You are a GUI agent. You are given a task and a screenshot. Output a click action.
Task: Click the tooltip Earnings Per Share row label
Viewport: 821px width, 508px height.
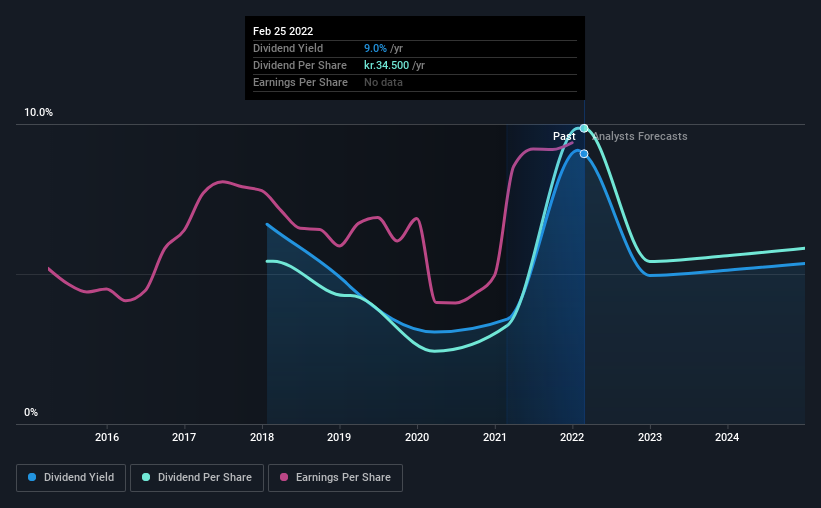click(300, 82)
